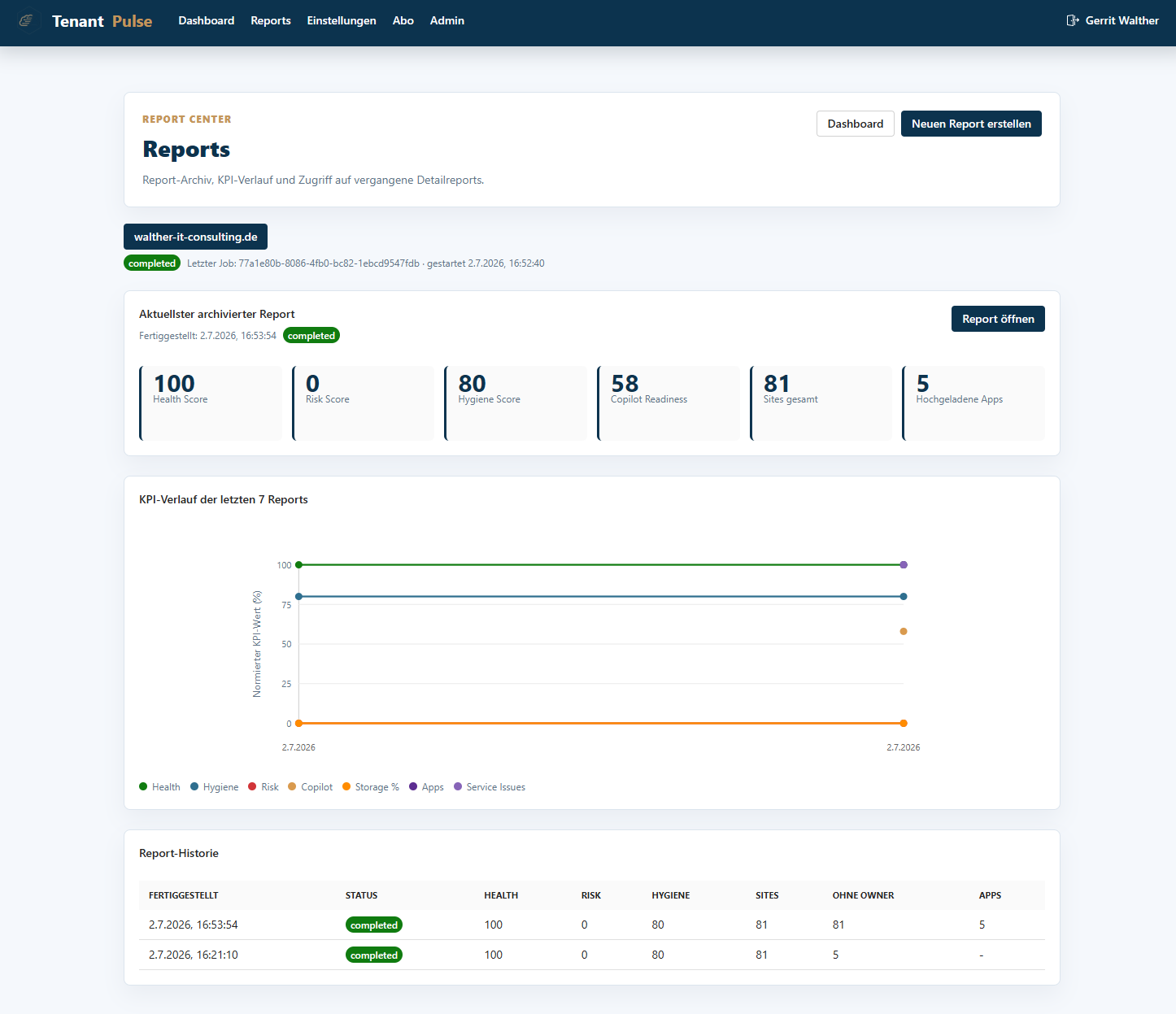Image resolution: width=1176 pixels, height=1014 pixels.
Task: Select the report row 2.7.2026, 16:21:10
Action: [x=592, y=955]
